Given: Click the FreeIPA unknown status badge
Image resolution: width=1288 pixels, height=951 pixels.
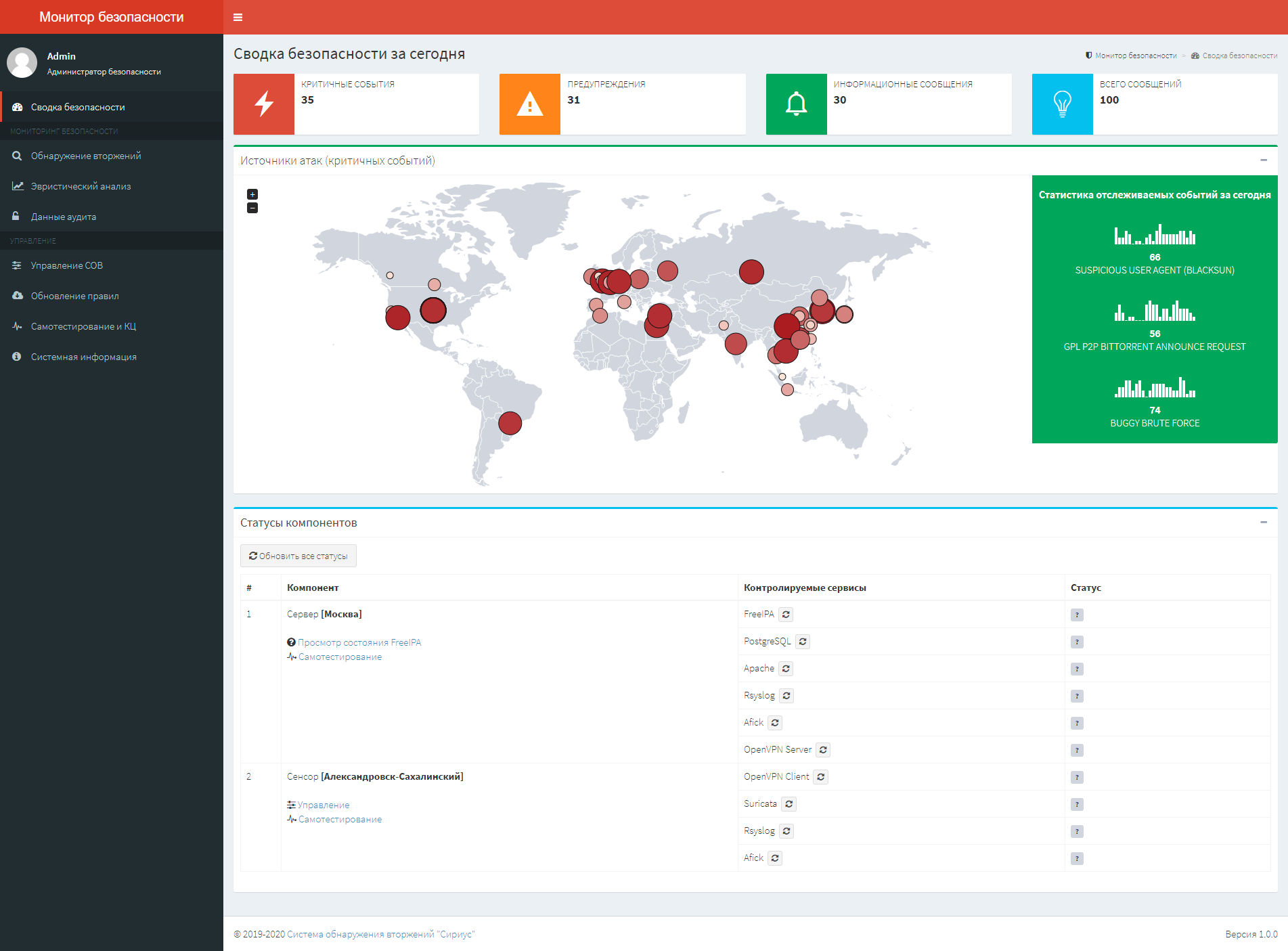Looking at the screenshot, I should [1077, 615].
